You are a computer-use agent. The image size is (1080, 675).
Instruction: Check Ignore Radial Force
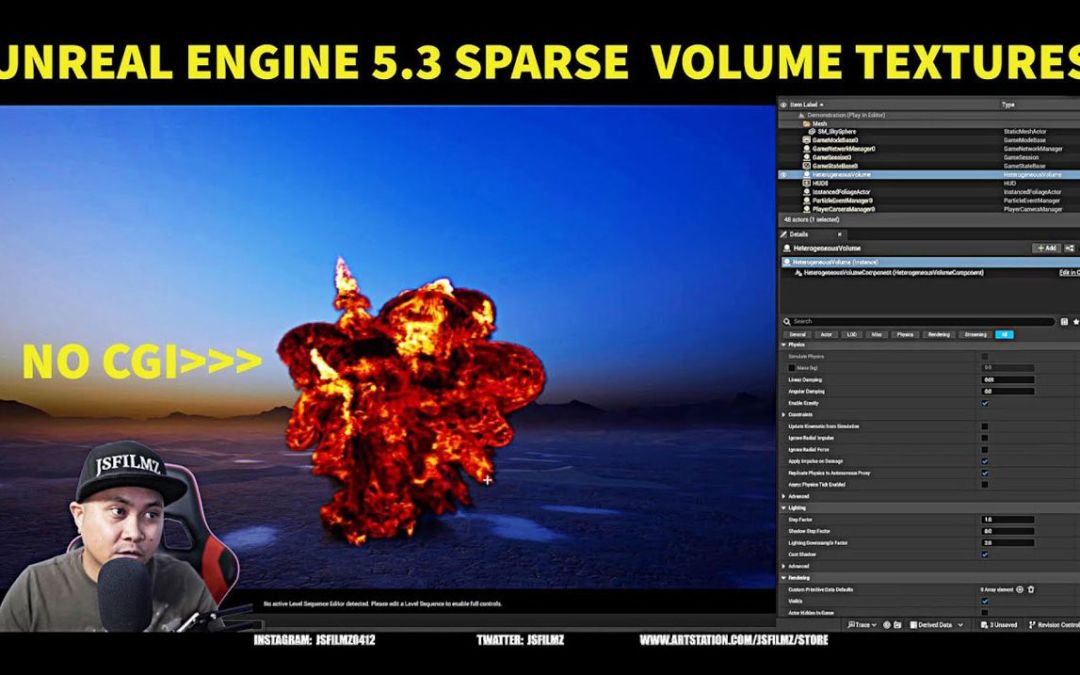pyautogui.click(x=985, y=450)
